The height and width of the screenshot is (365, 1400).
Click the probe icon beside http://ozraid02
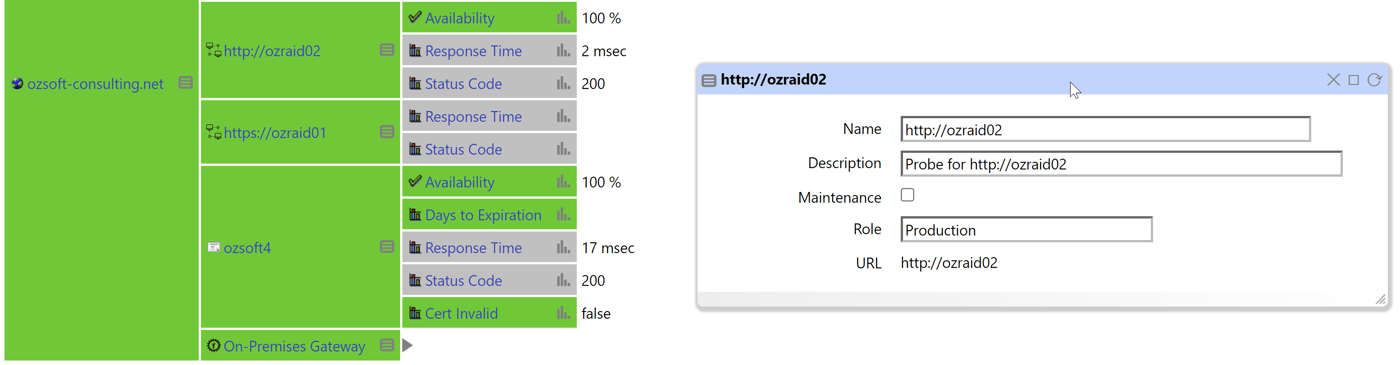[x=213, y=50]
